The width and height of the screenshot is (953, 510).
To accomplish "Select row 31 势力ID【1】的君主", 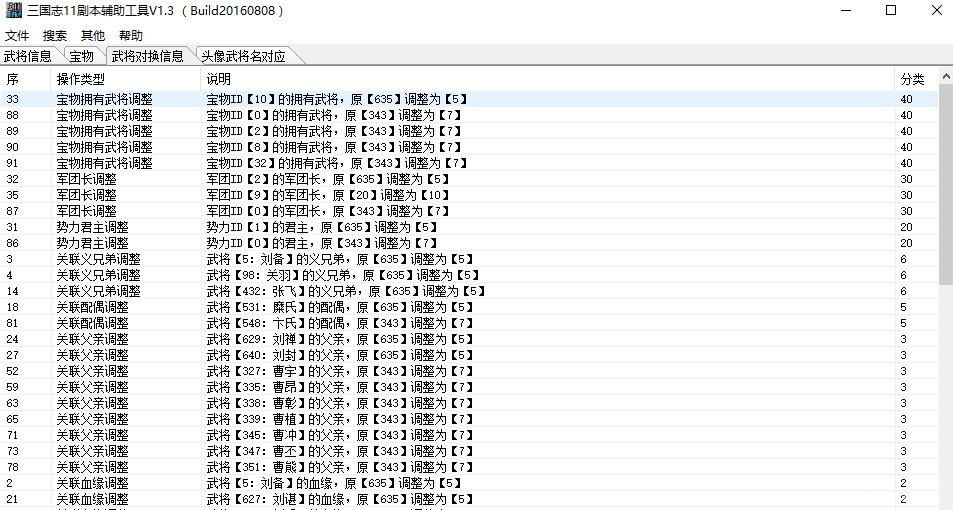I will (x=469, y=227).
